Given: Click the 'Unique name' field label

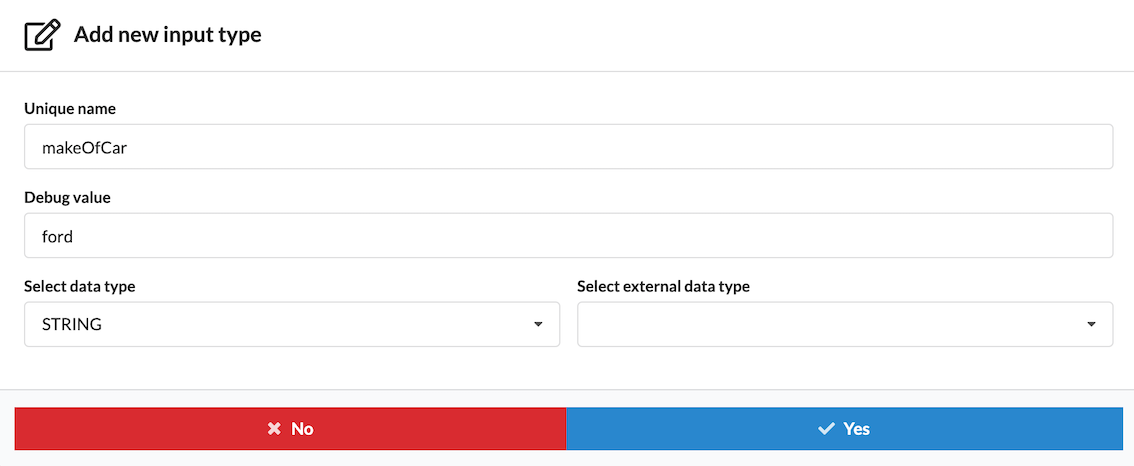Looking at the screenshot, I should click(x=70, y=108).
